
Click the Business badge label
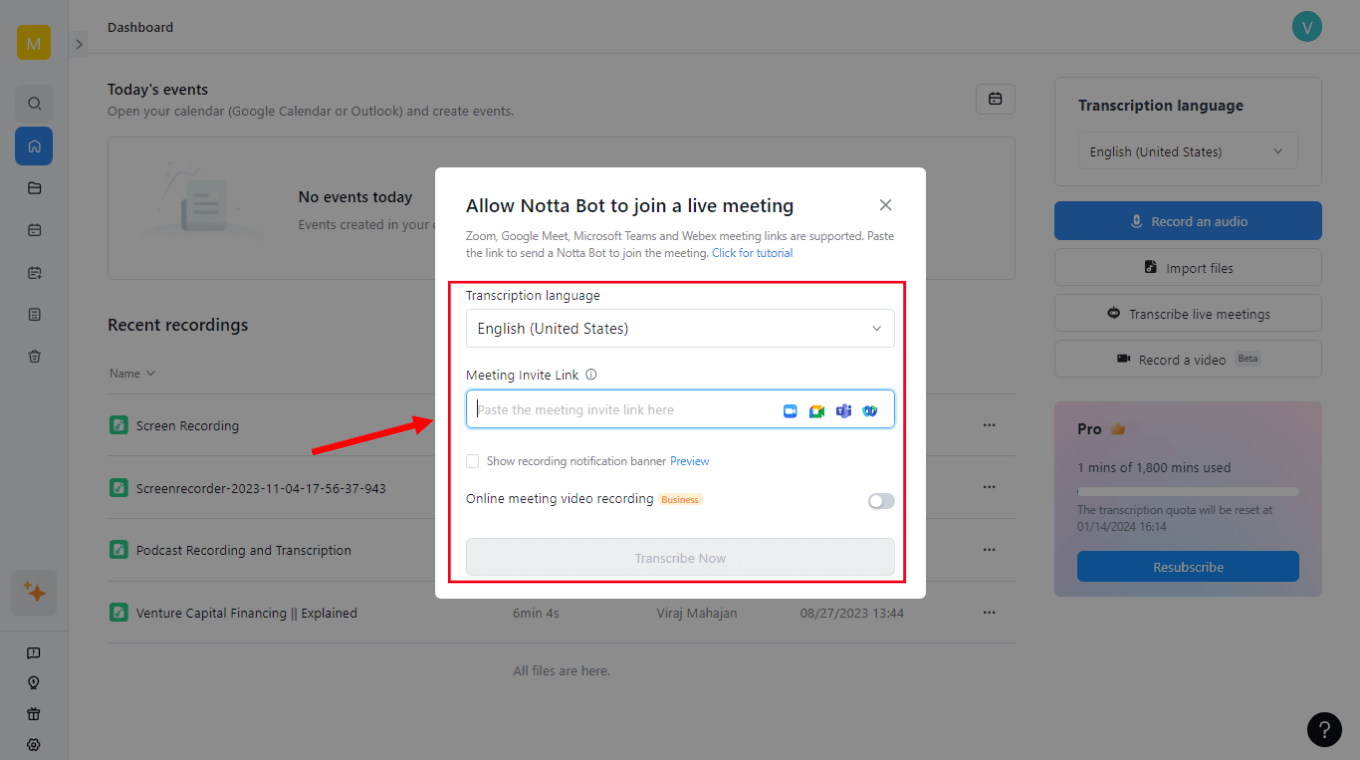(x=680, y=499)
